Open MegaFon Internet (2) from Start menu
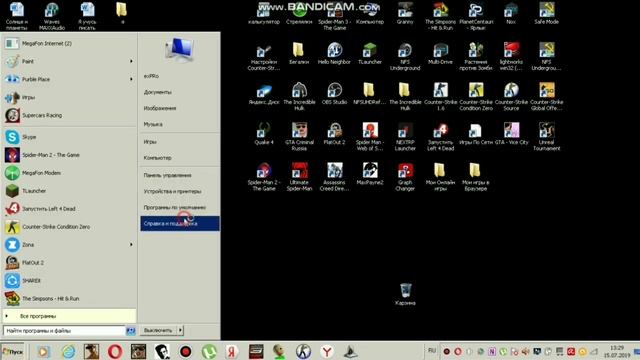This screenshot has height=360, width=640. tap(69, 44)
